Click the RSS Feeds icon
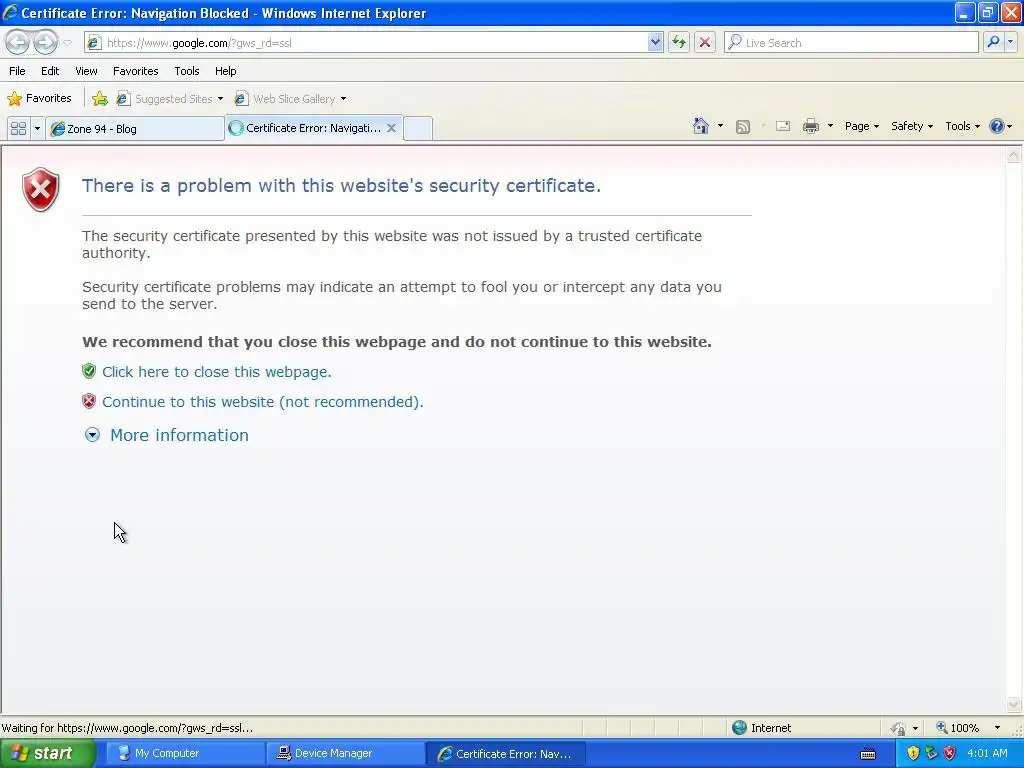 pyautogui.click(x=743, y=127)
